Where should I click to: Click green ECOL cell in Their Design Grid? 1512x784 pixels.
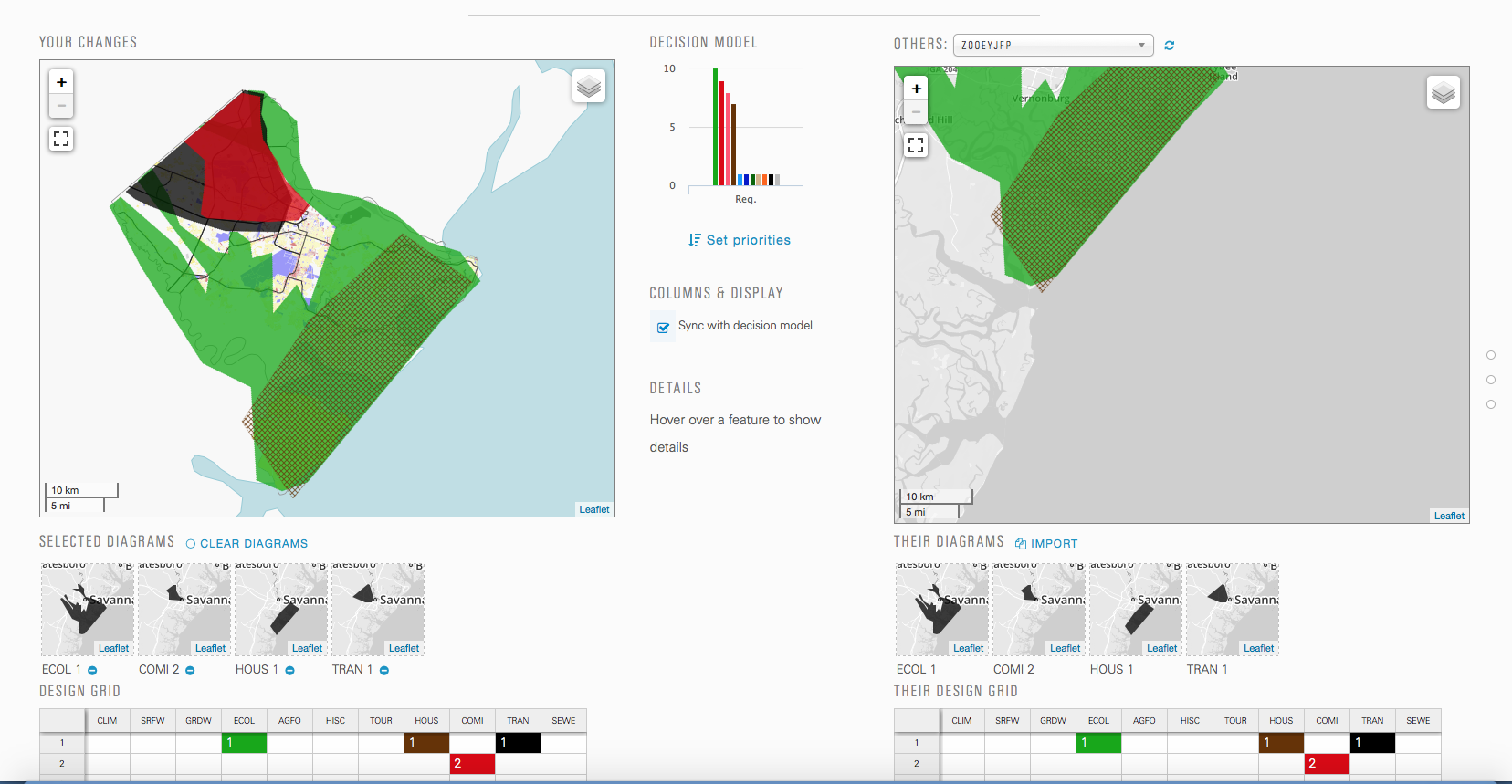pos(1098,743)
